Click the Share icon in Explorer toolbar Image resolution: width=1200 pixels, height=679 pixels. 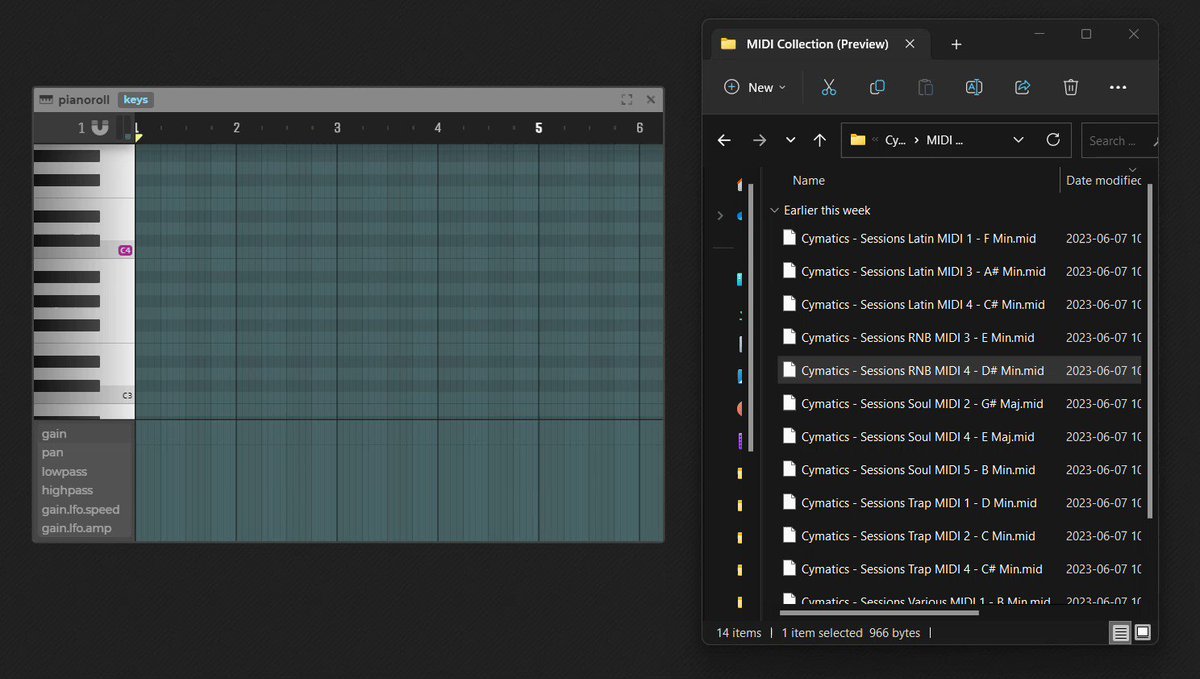[1022, 87]
